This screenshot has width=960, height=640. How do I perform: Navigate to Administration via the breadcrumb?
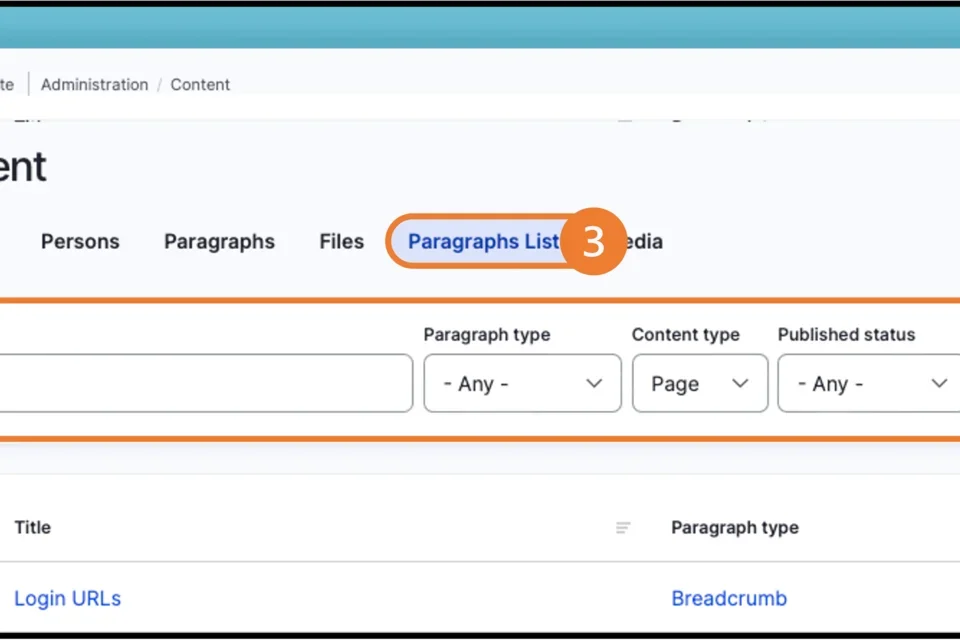click(94, 85)
